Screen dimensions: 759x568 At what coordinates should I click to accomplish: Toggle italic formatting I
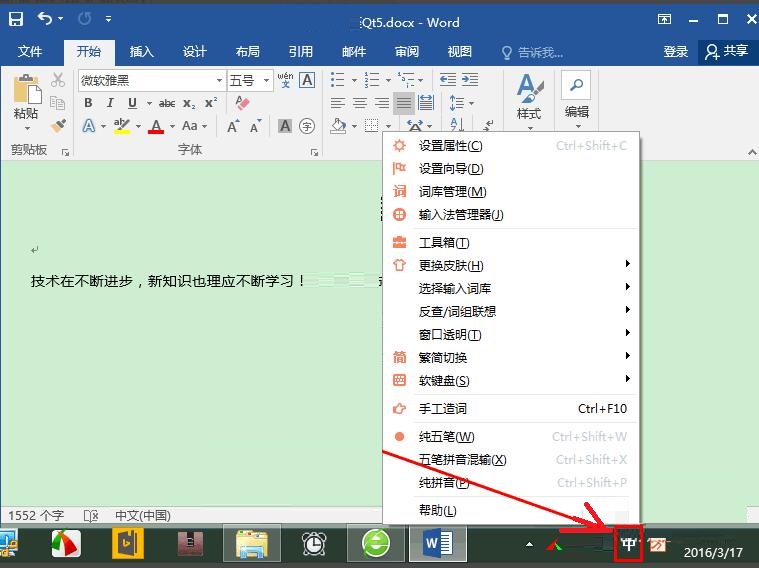point(110,103)
